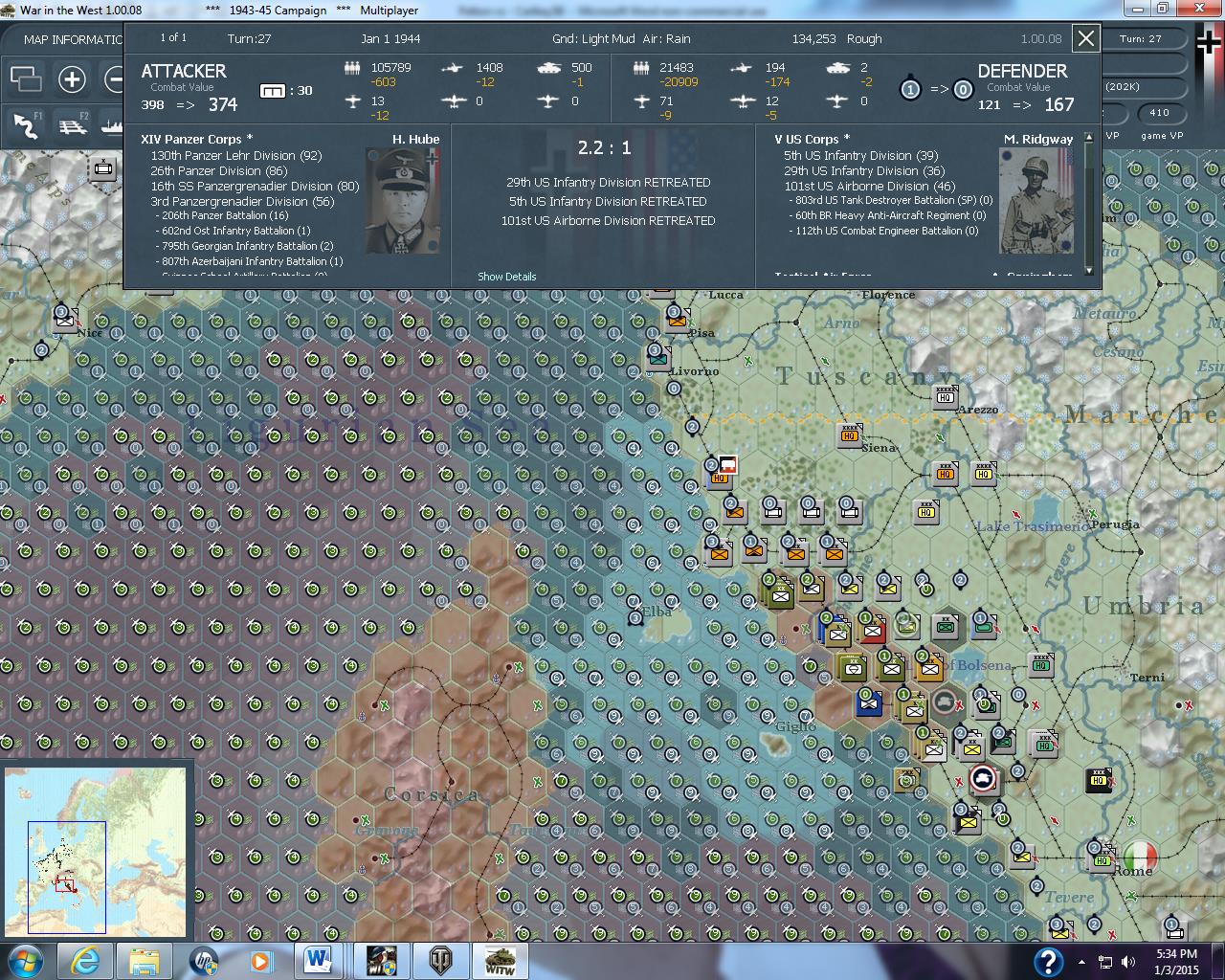The height and width of the screenshot is (980, 1225).
Task: Click the red circled unit counter on the coast
Action: [x=983, y=779]
